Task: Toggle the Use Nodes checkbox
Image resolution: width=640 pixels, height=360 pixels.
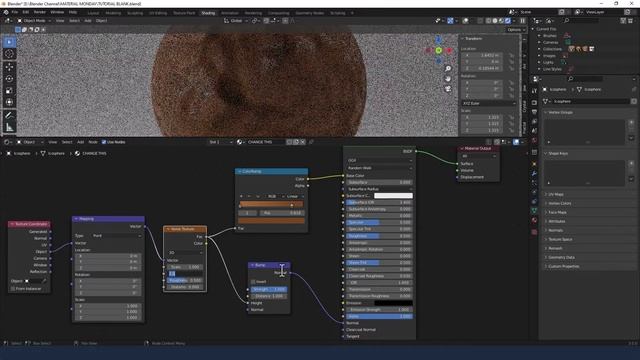Action: click(x=104, y=142)
